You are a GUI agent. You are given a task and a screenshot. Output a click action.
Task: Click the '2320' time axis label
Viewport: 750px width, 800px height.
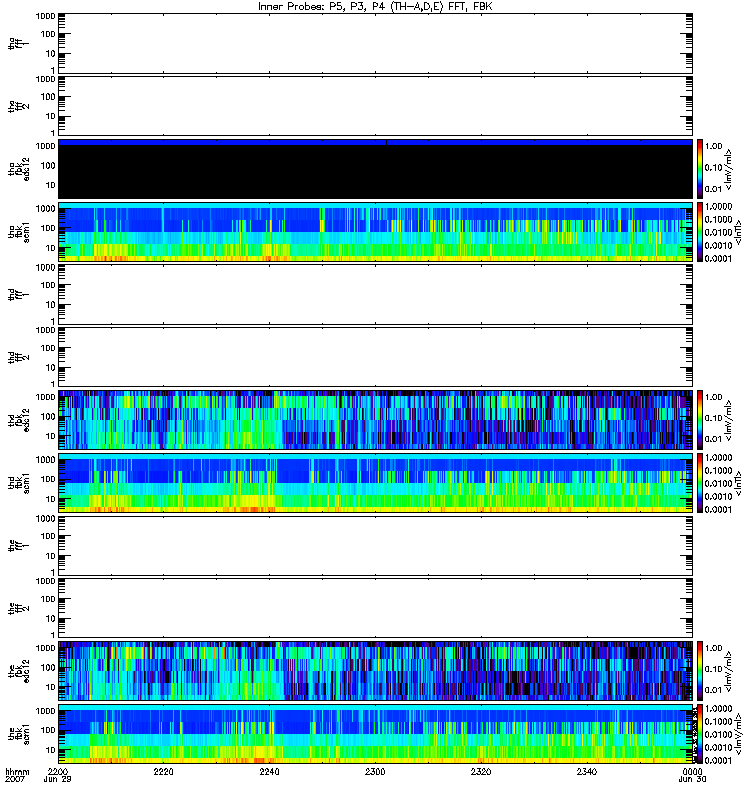point(481,771)
